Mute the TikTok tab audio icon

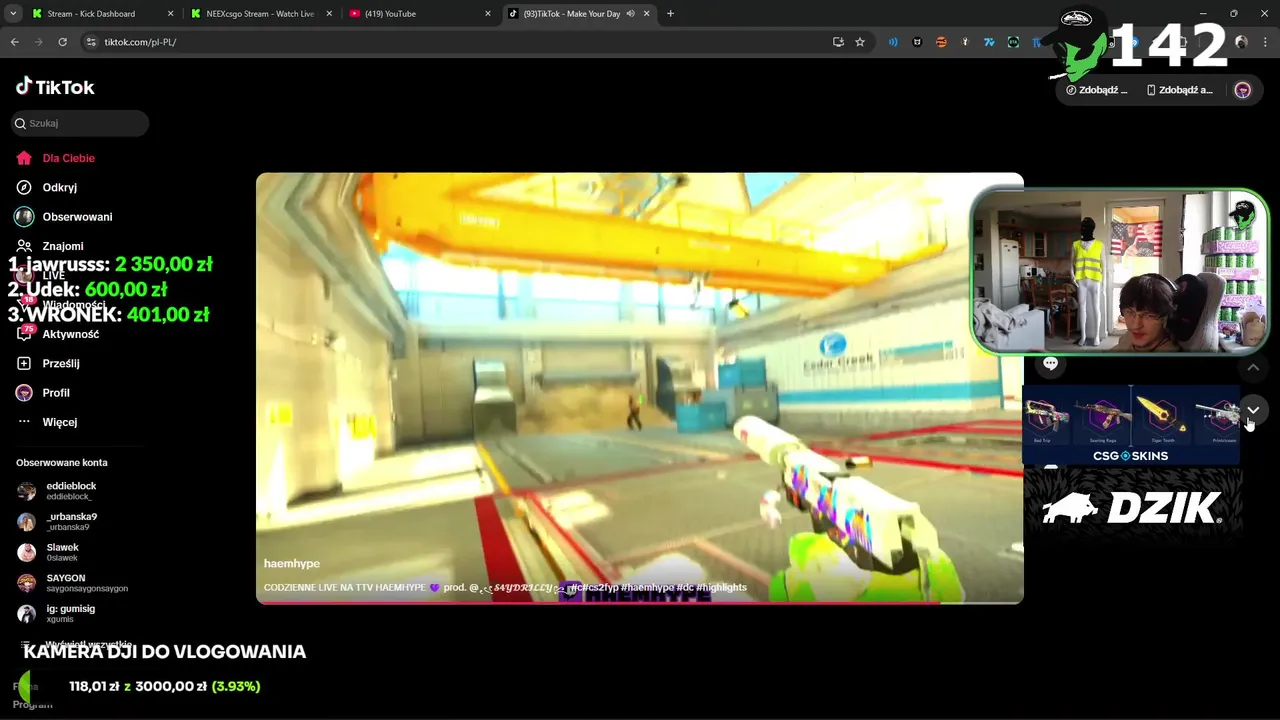click(x=631, y=14)
